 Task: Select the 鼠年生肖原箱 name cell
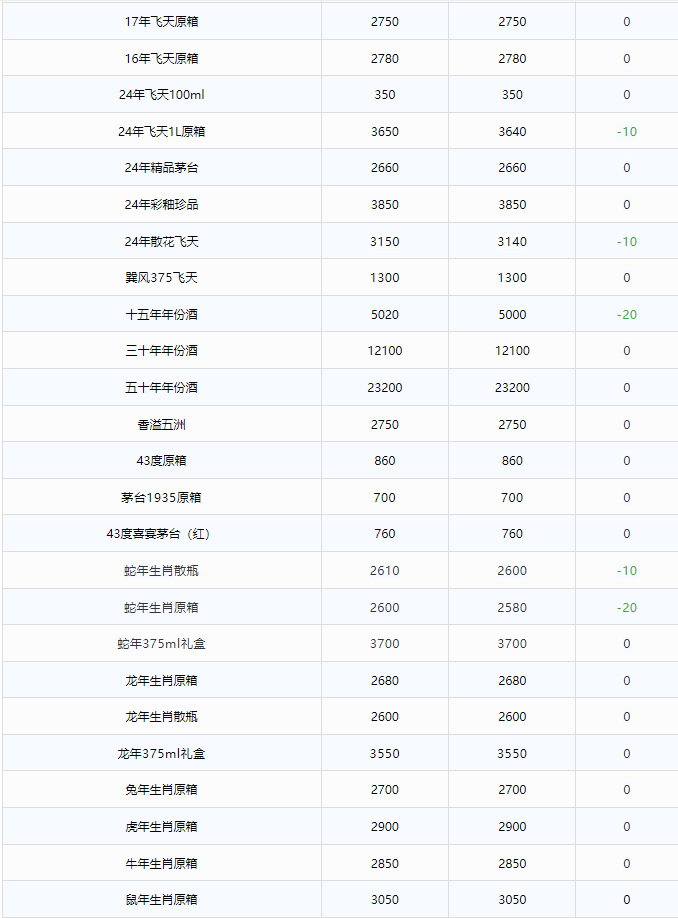(x=162, y=900)
